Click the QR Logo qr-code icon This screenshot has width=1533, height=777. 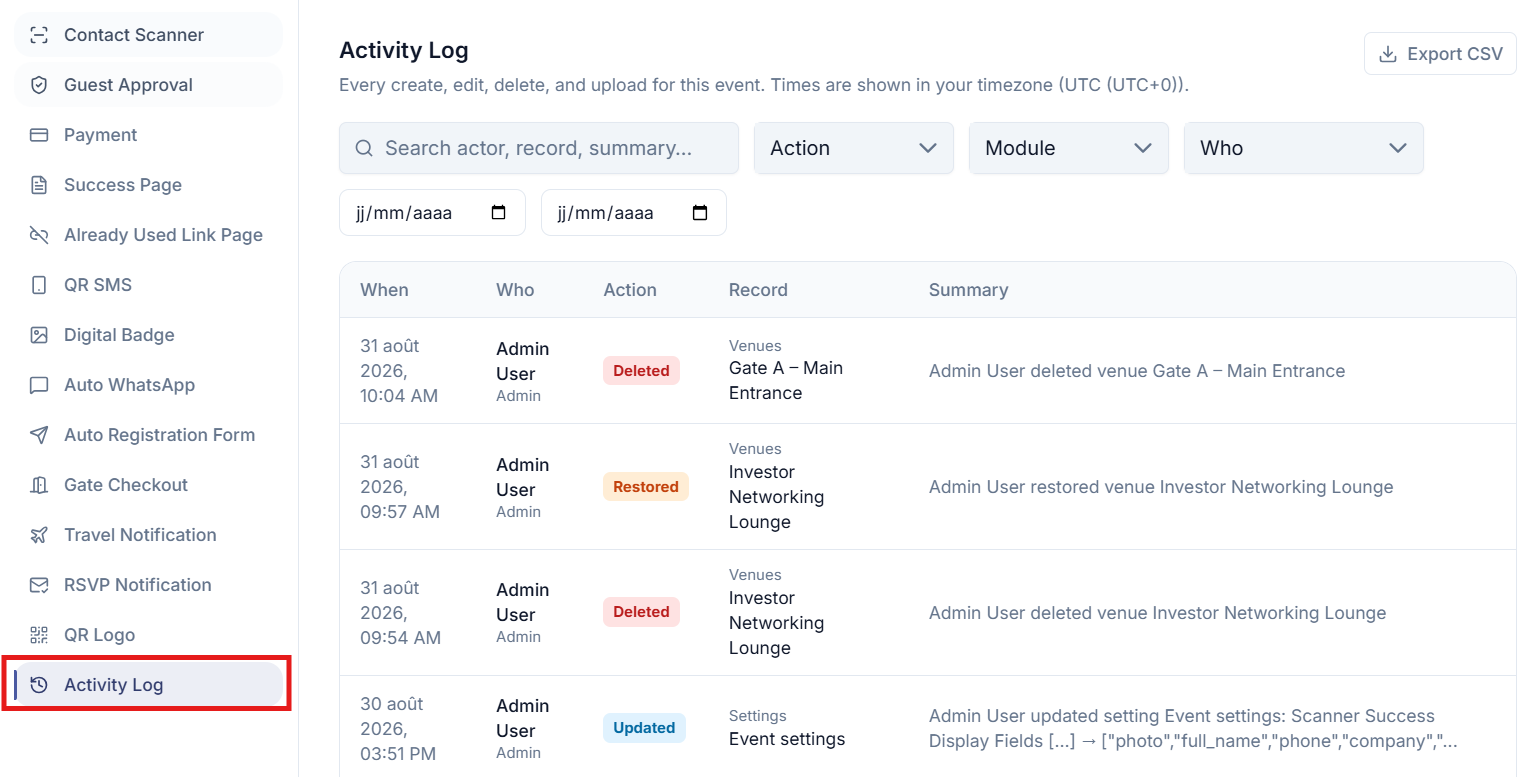point(39,635)
